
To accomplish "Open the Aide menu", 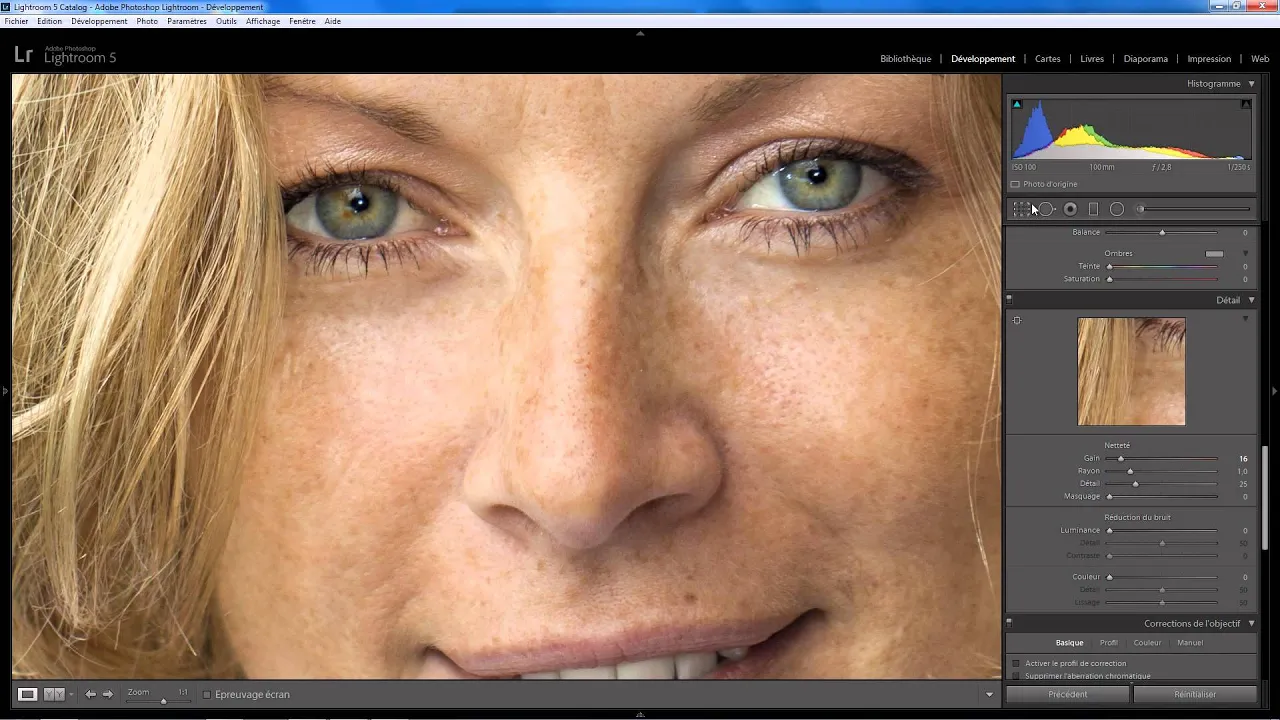I will point(333,21).
